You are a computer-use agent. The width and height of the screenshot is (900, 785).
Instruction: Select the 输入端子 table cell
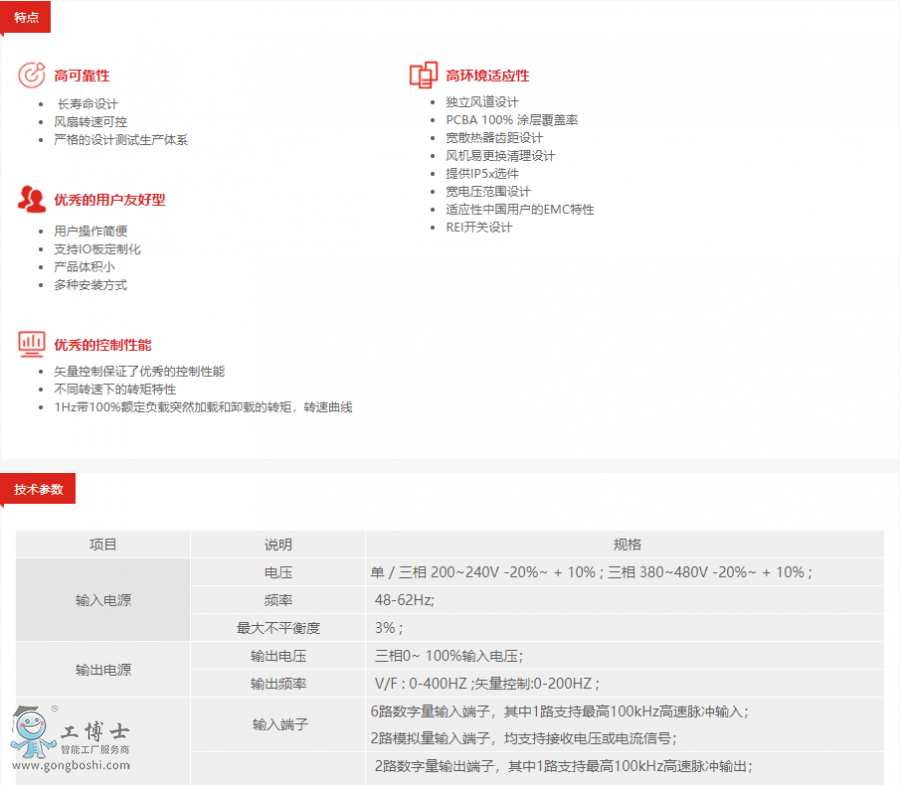[x=278, y=725]
